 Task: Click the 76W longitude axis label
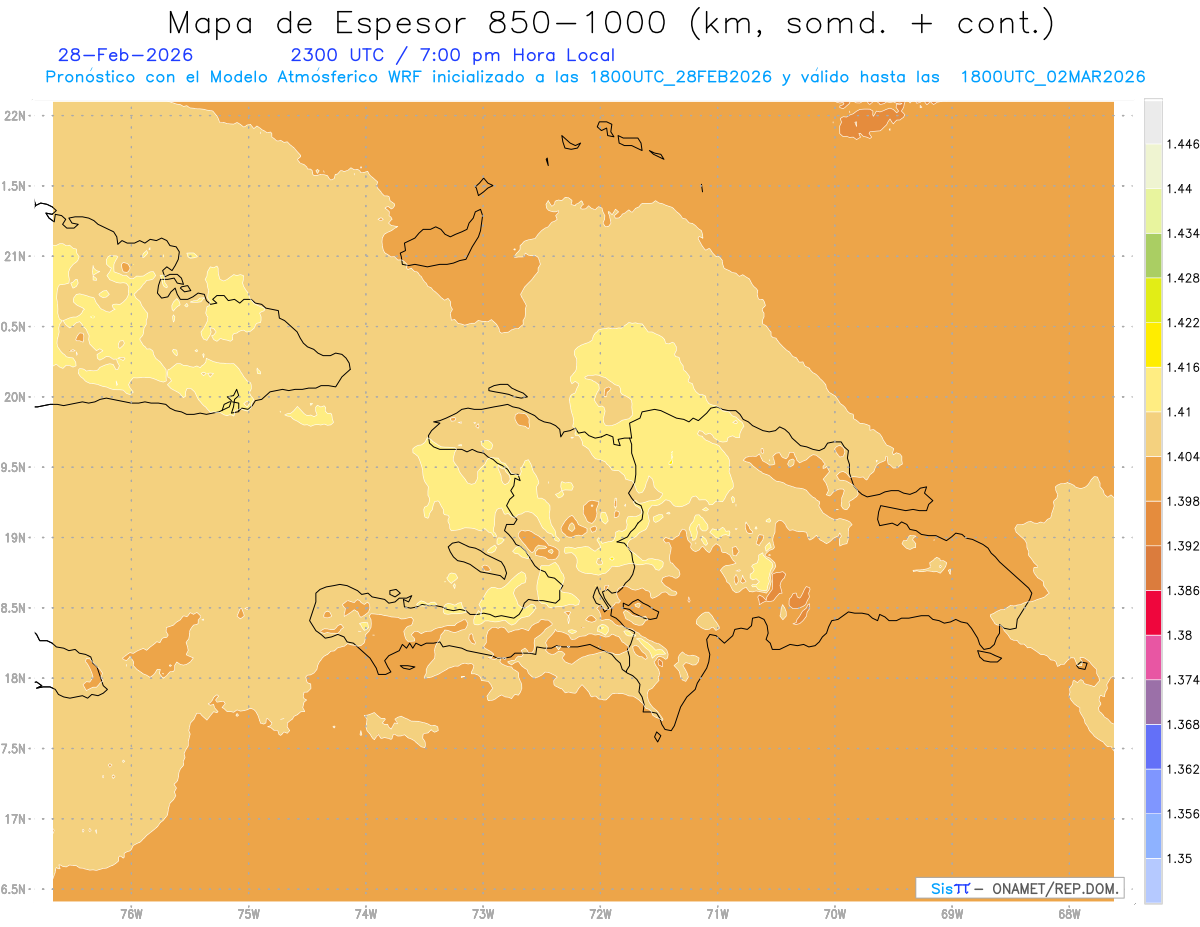pos(131,914)
